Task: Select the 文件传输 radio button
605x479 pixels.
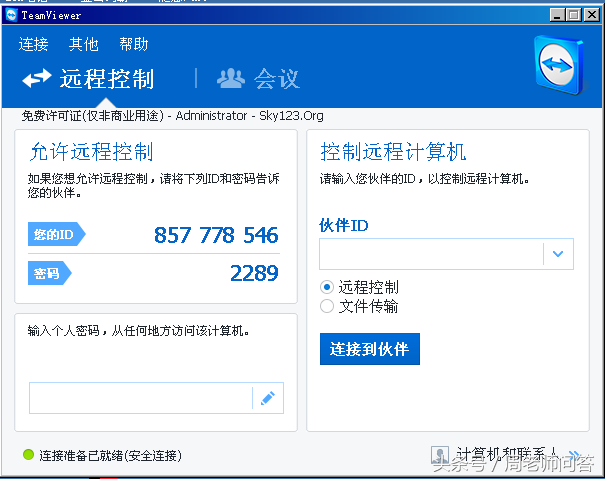Action: pos(327,306)
